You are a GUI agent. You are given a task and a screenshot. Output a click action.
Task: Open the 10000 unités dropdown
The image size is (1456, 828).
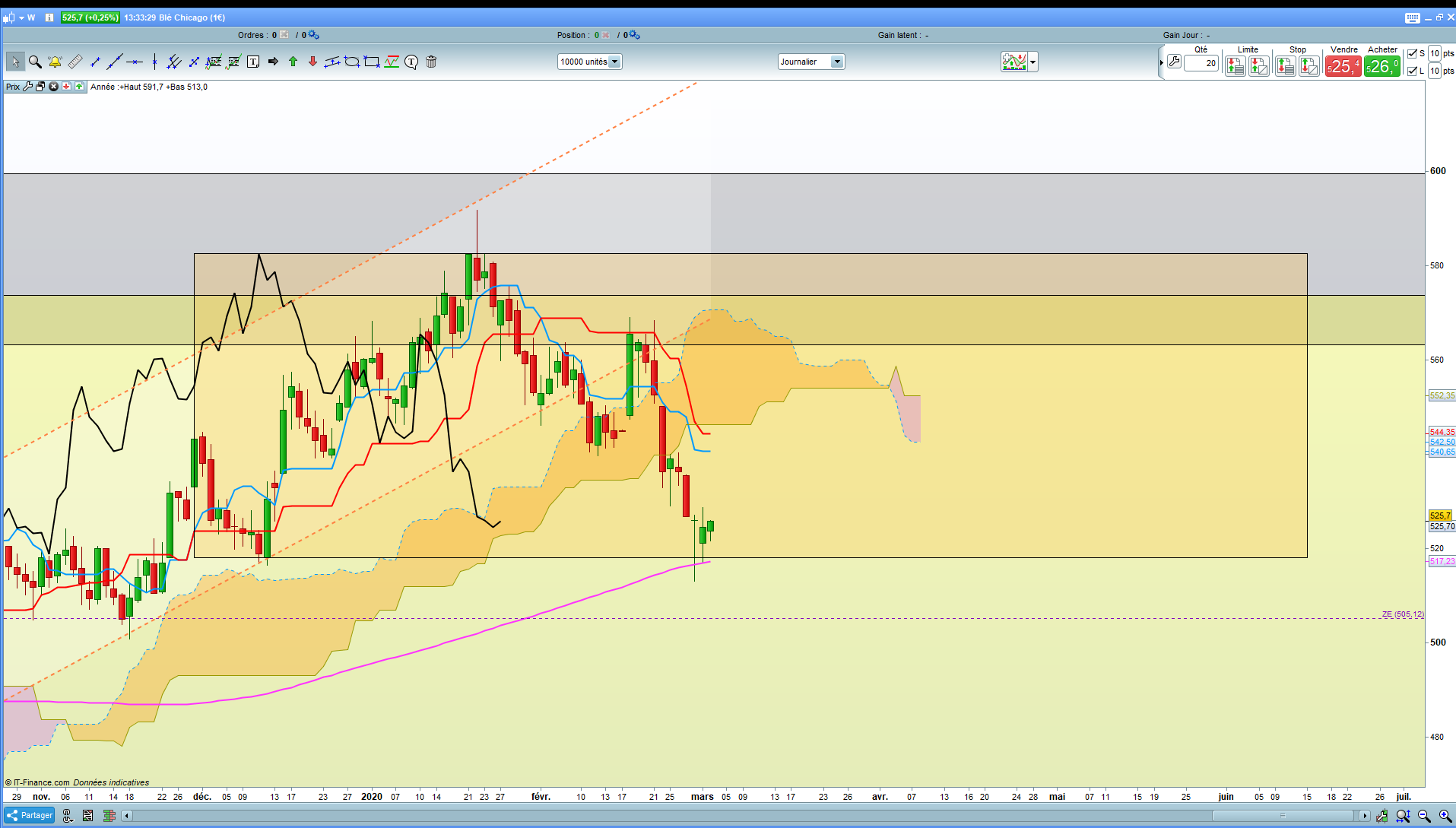pyautogui.click(x=589, y=62)
